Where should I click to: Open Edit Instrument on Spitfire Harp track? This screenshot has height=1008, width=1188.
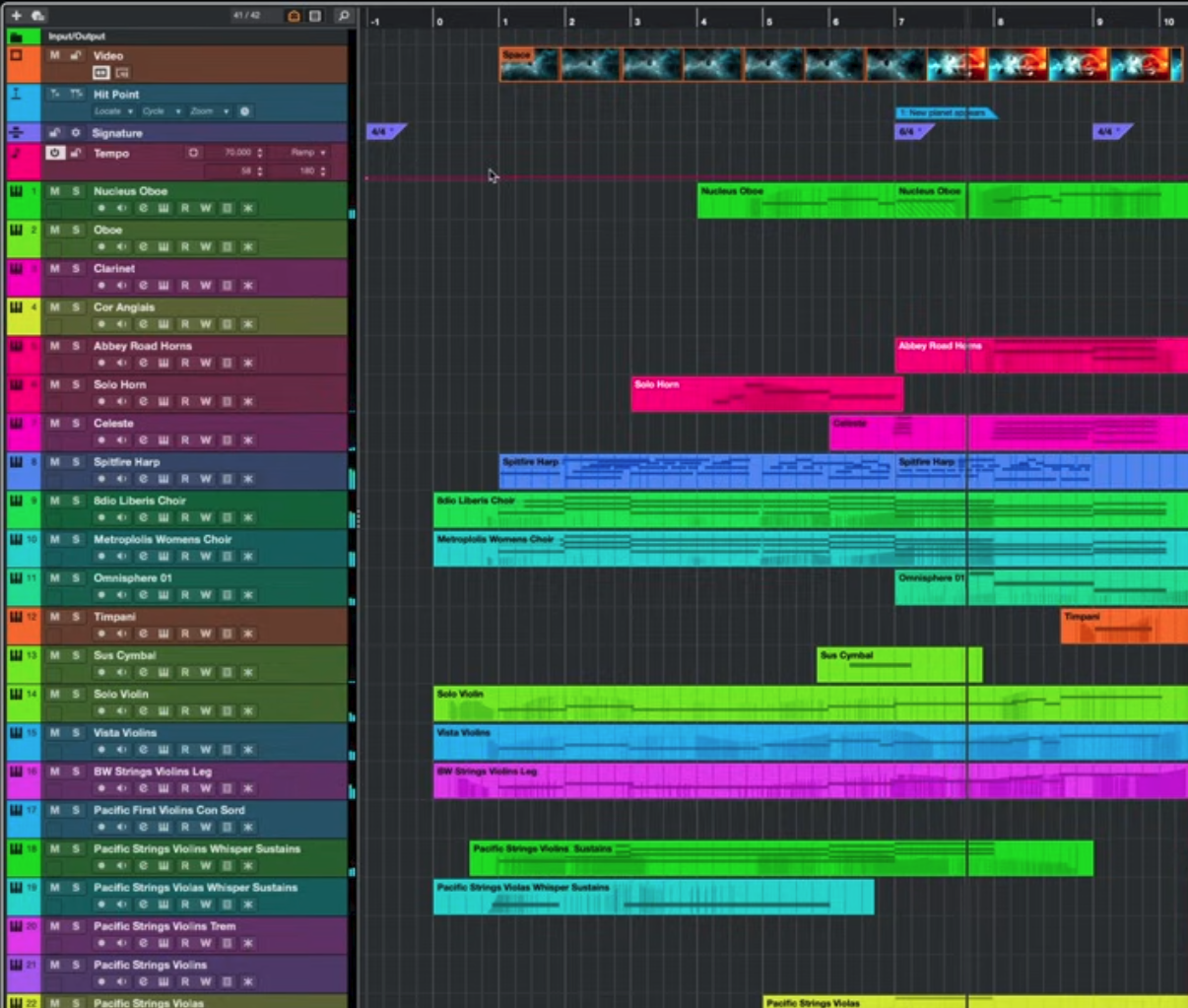point(164,479)
